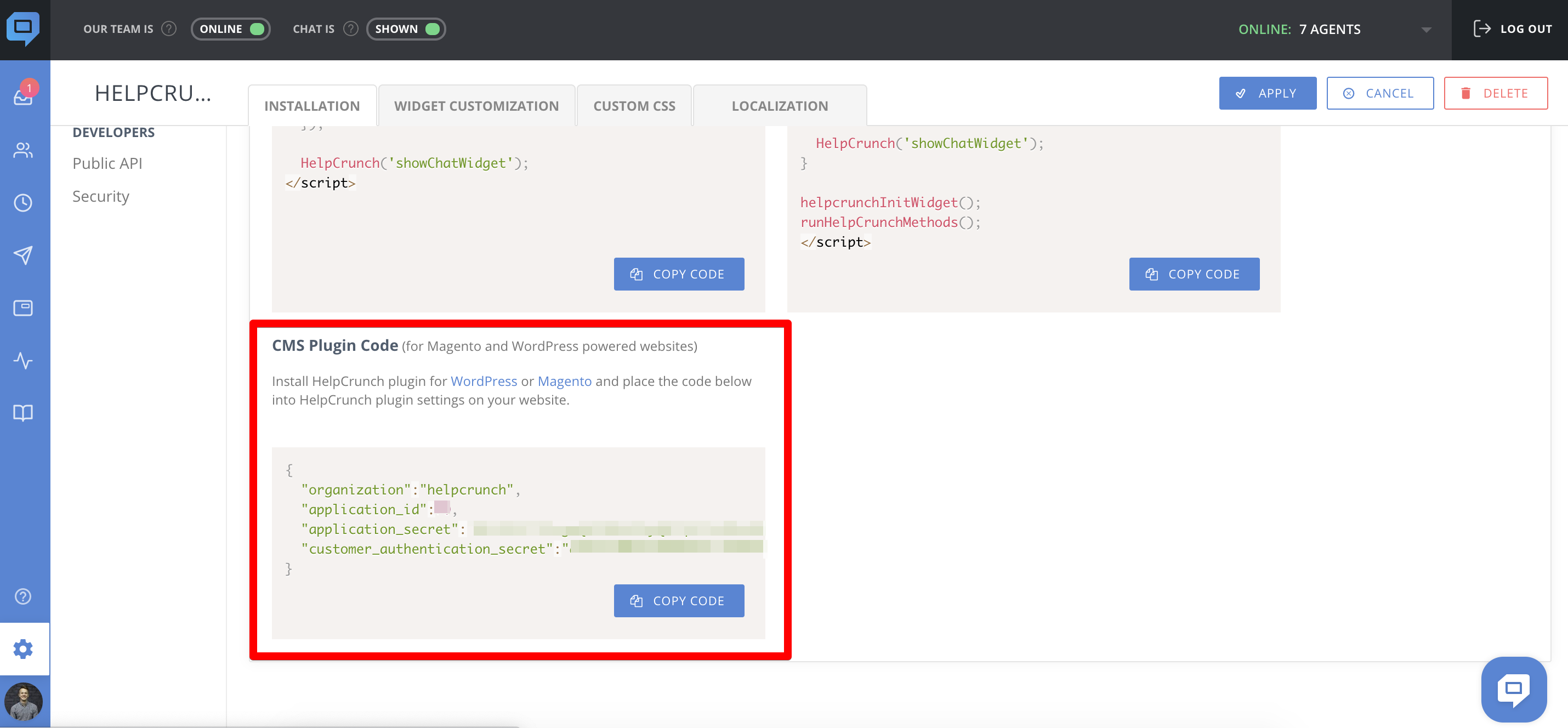Copy code under the first script block
The height and width of the screenshot is (728, 1568).
(x=679, y=274)
